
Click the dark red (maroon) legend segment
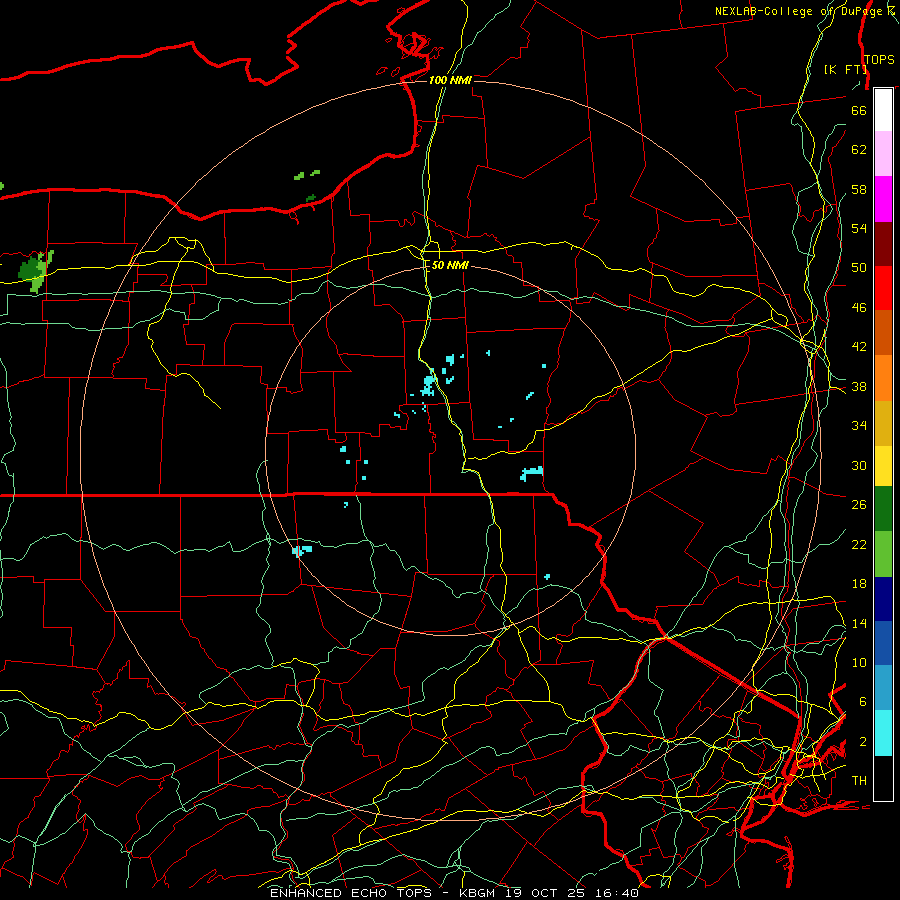click(x=883, y=244)
